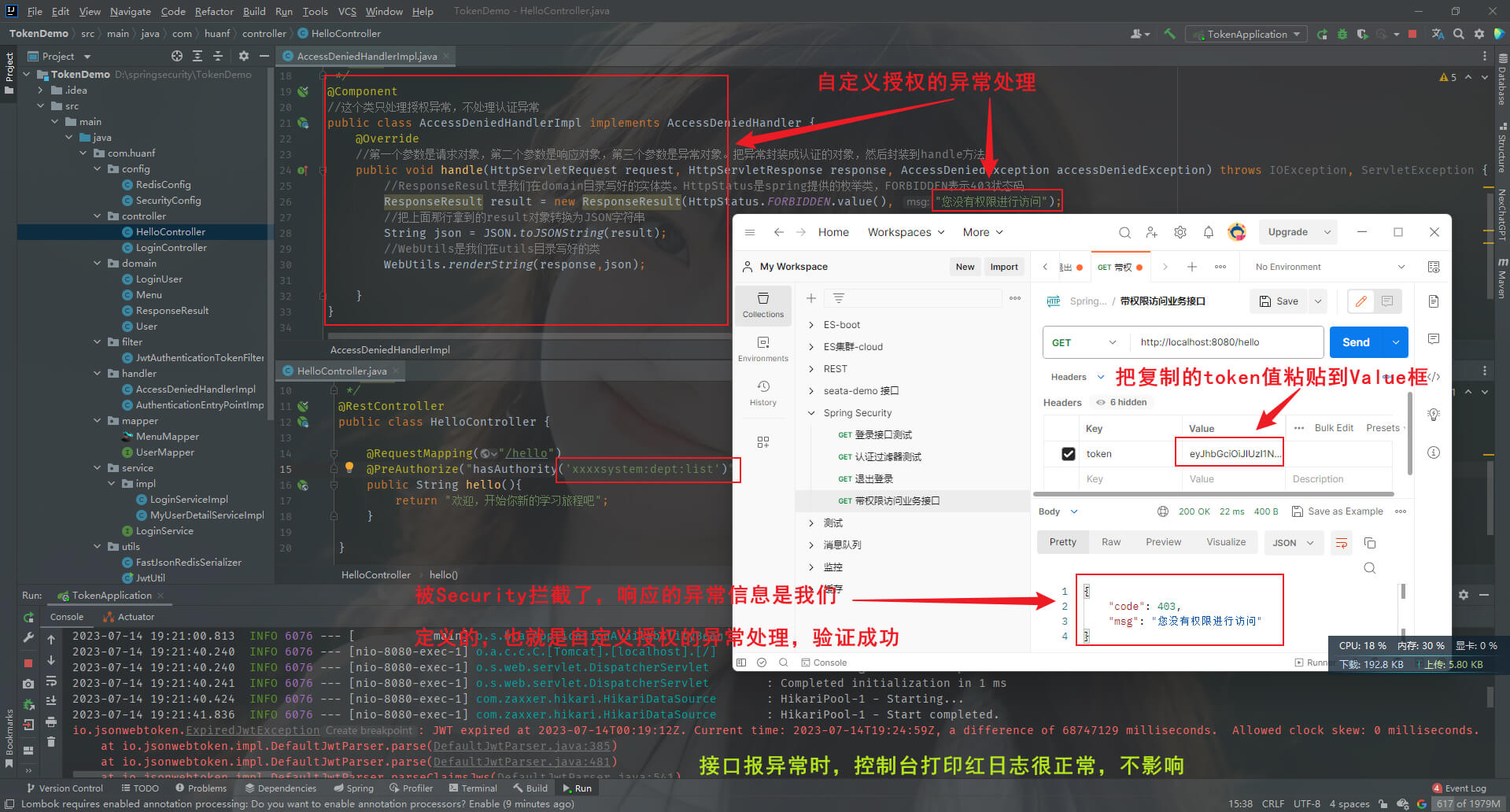Click Expand All icon in Project panel

tap(198, 56)
